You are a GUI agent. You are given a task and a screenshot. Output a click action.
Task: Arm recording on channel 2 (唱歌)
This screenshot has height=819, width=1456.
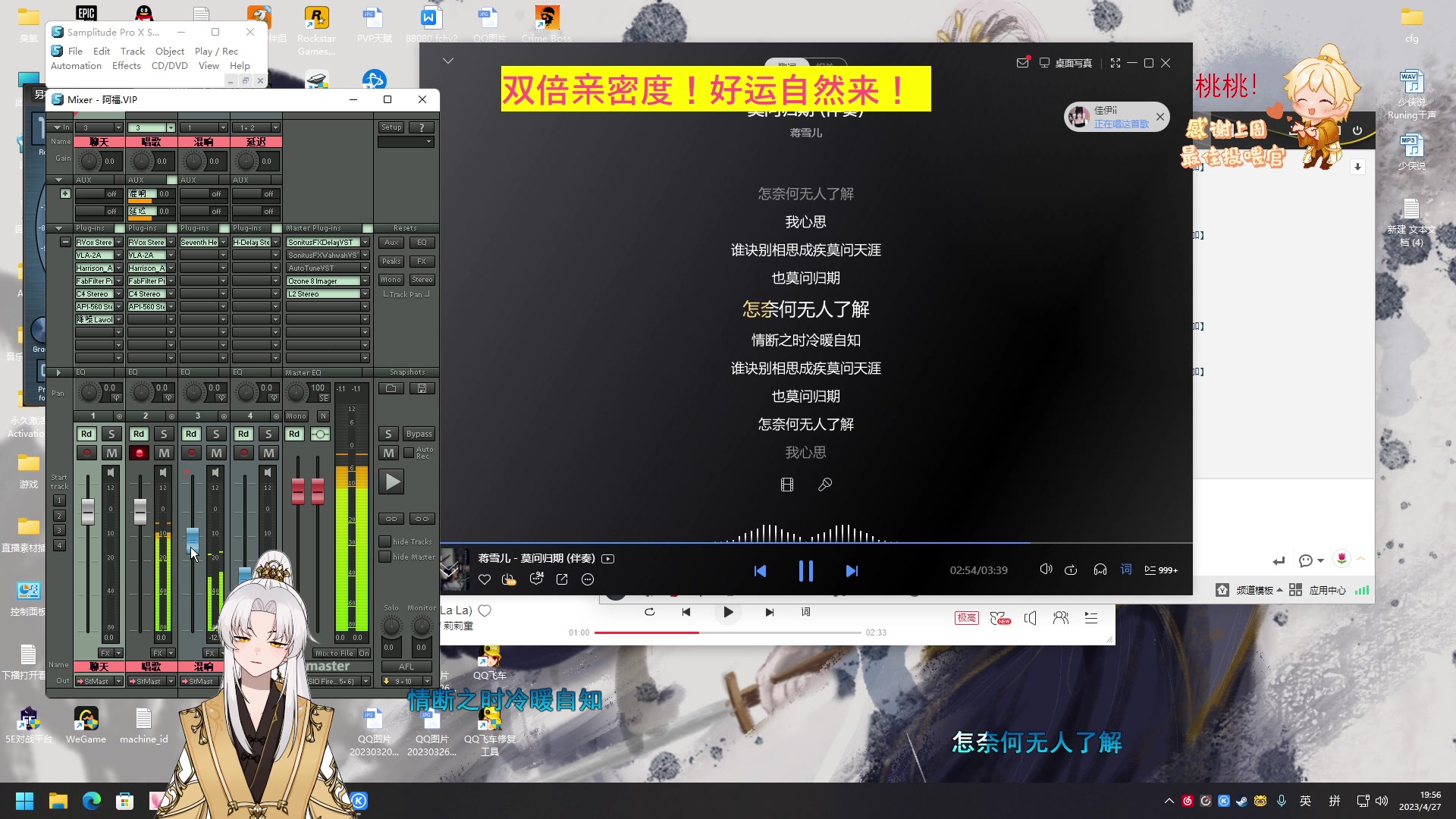139,453
